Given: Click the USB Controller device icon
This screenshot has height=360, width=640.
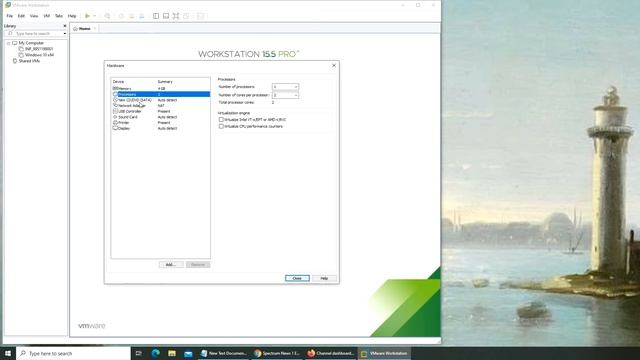Looking at the screenshot, I should tap(115, 111).
